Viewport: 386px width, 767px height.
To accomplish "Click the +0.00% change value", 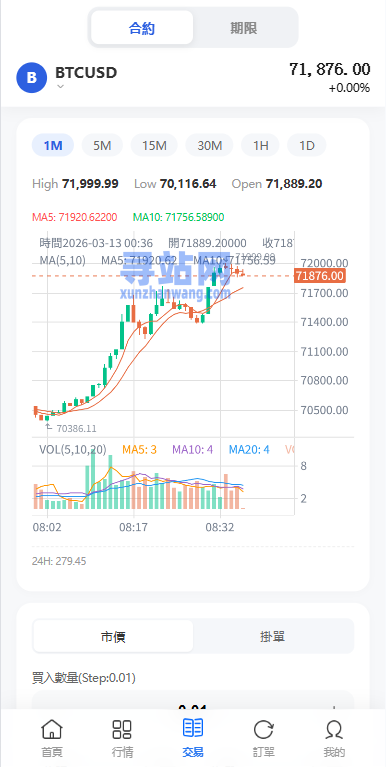I will [349, 88].
